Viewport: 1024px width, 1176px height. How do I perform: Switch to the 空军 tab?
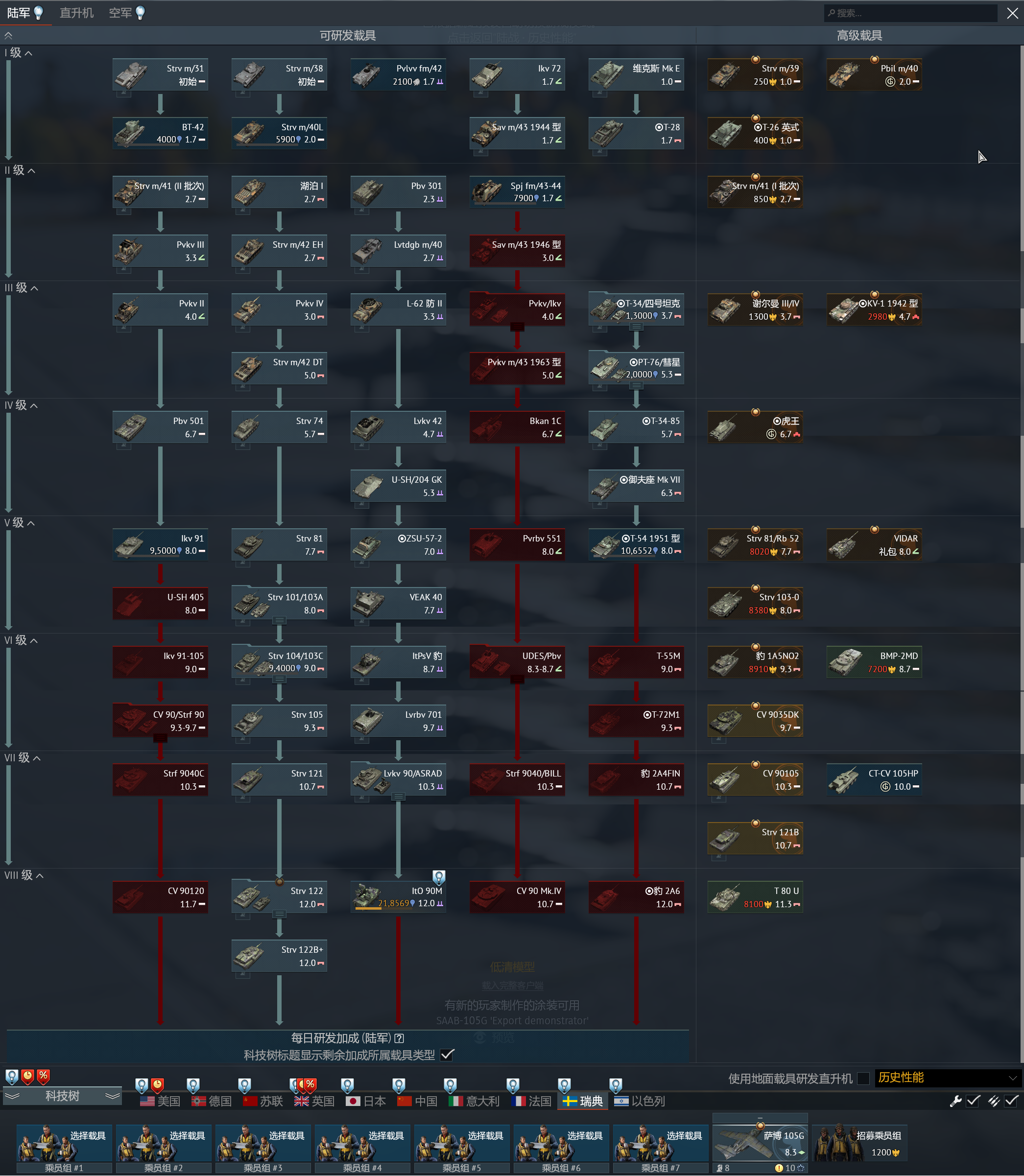pyautogui.click(x=127, y=13)
